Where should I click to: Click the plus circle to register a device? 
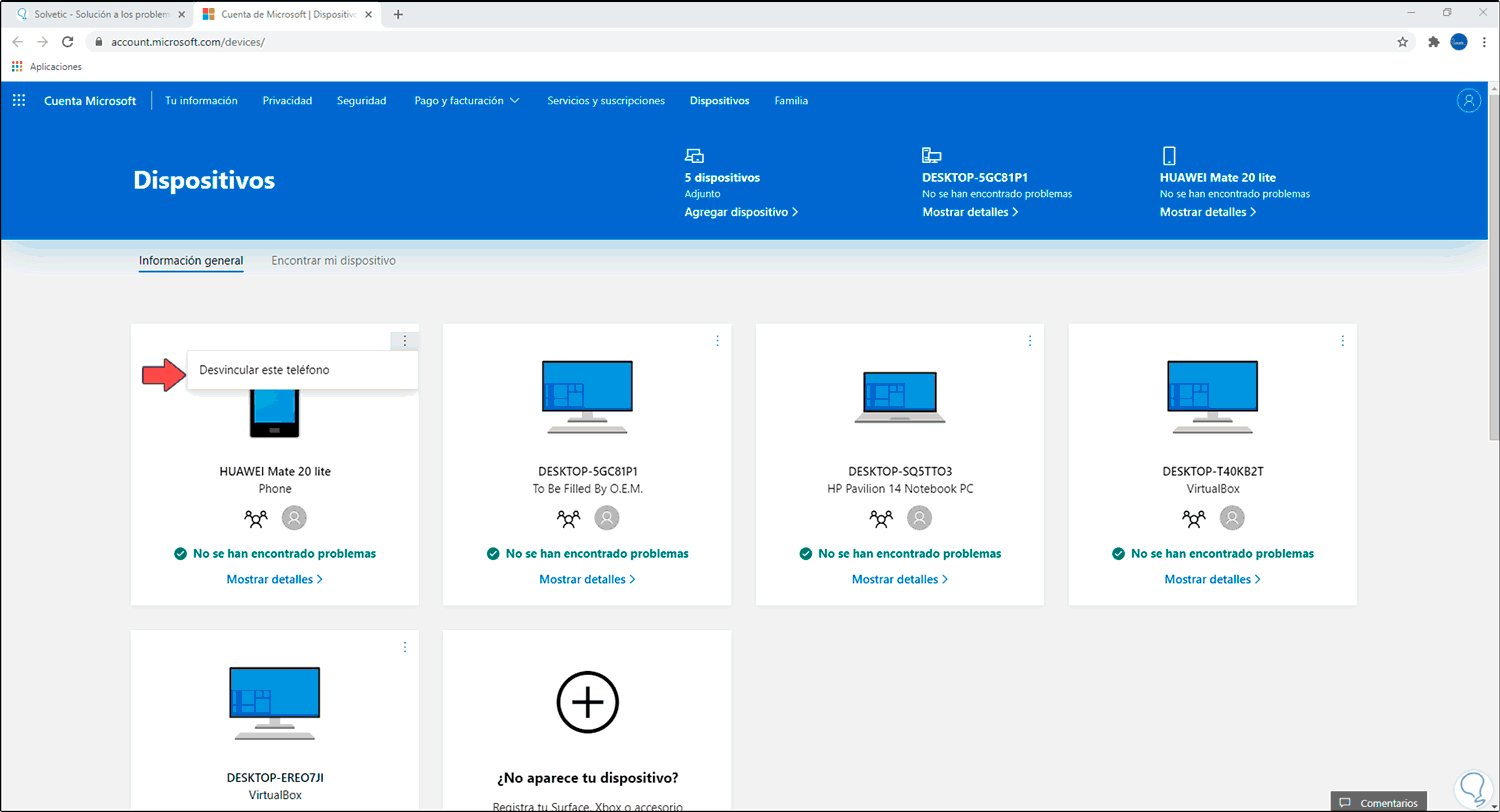click(x=587, y=703)
